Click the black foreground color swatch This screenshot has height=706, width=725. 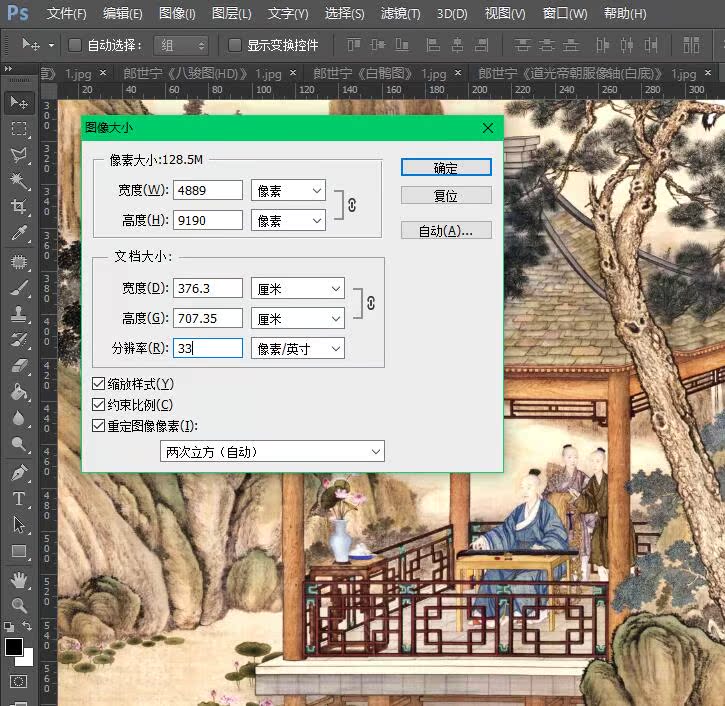click(13, 646)
